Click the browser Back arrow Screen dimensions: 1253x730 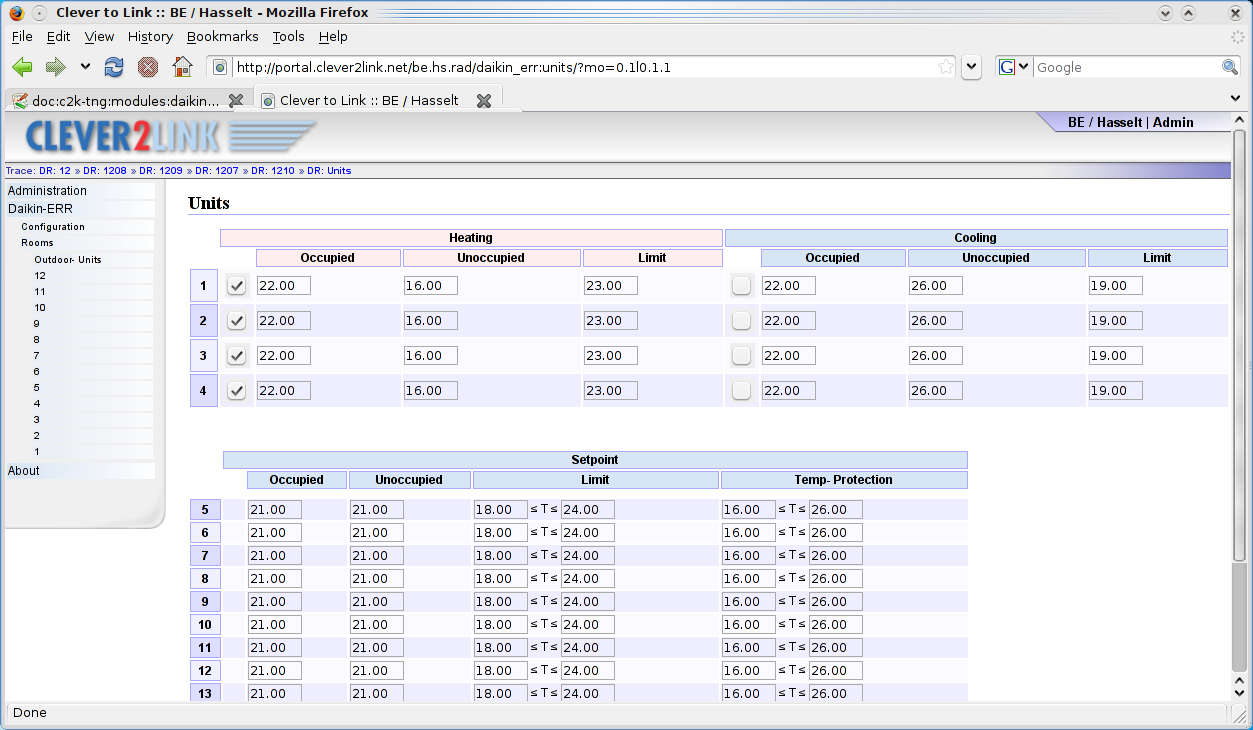[x=22, y=67]
